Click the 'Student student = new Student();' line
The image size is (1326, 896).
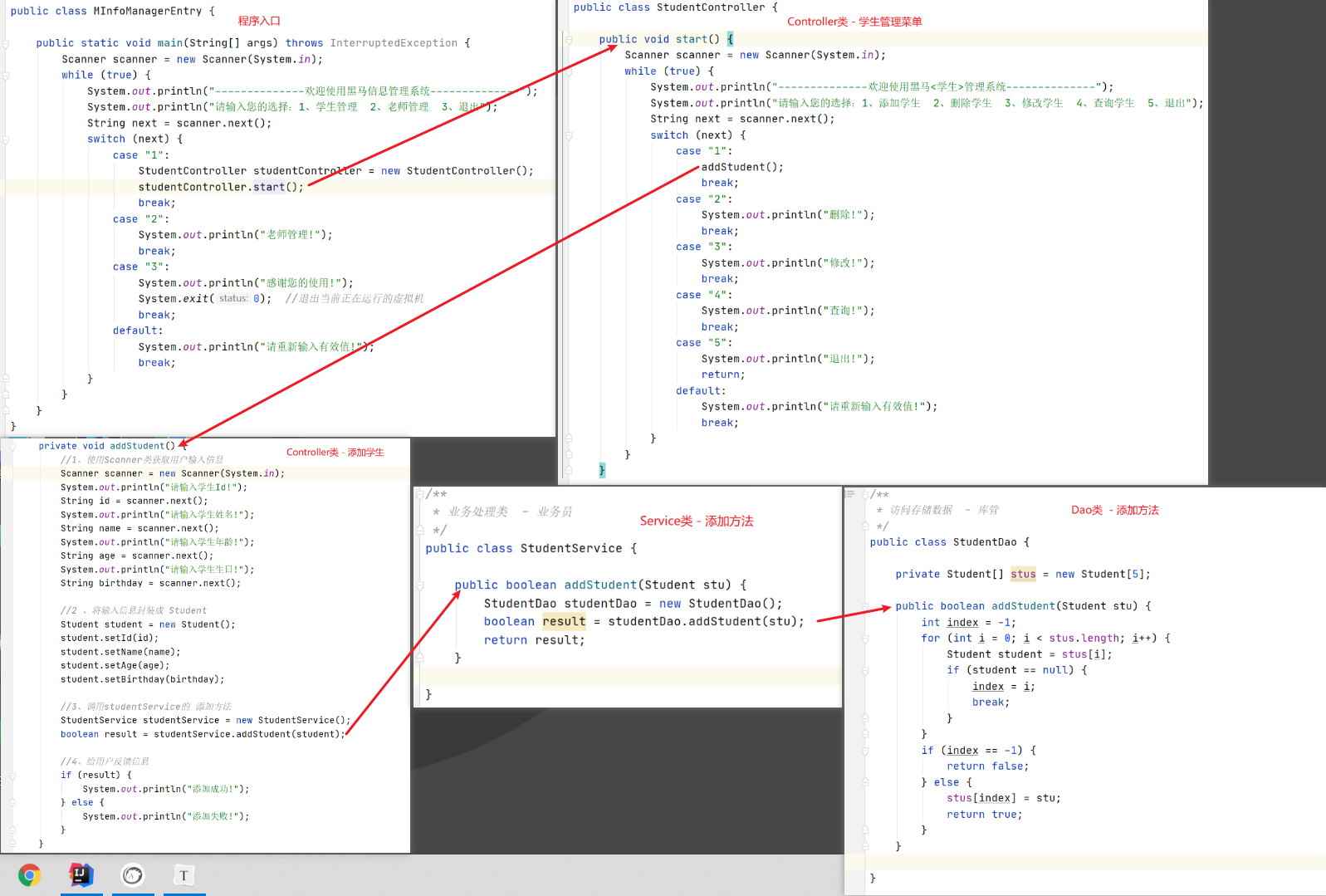(x=148, y=624)
